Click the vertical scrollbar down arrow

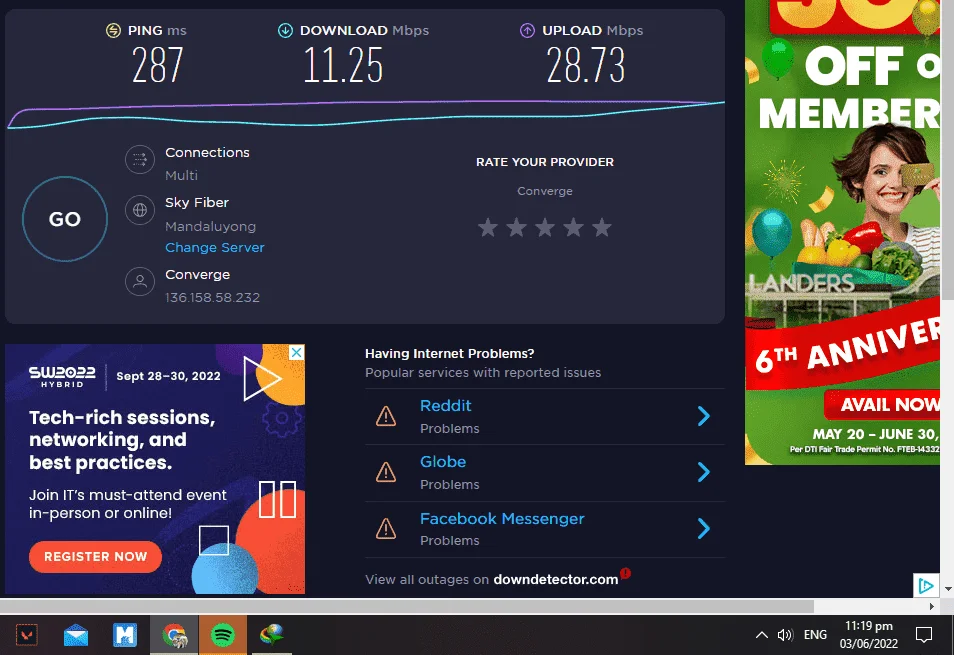(x=948, y=589)
